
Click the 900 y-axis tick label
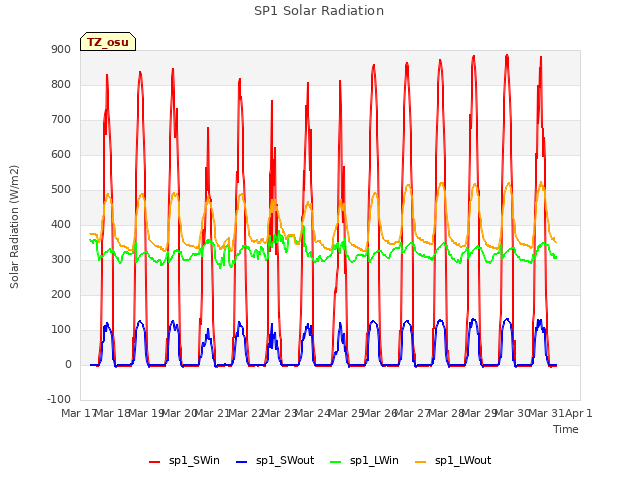coord(61,50)
